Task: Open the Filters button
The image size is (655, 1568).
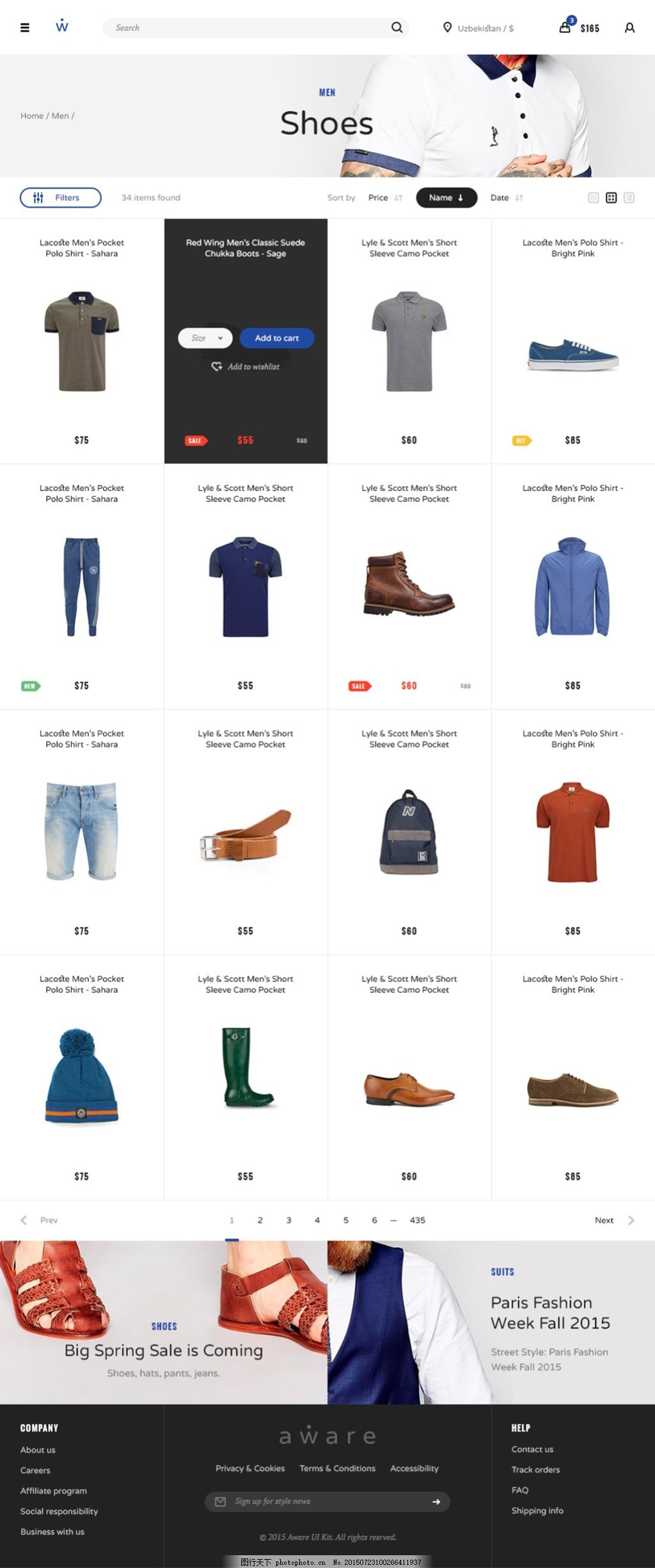Action: (60, 198)
